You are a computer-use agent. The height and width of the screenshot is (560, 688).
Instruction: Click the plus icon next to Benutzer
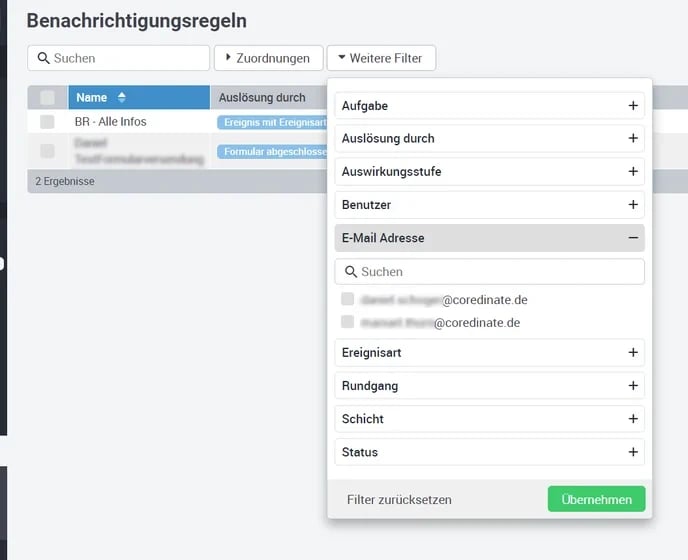coord(633,205)
